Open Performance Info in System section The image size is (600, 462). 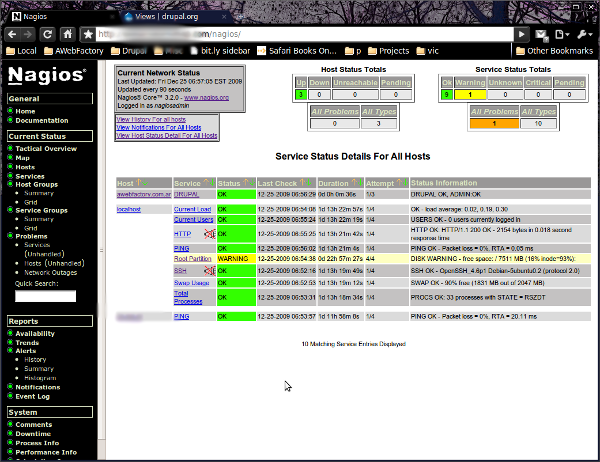pos(46,452)
